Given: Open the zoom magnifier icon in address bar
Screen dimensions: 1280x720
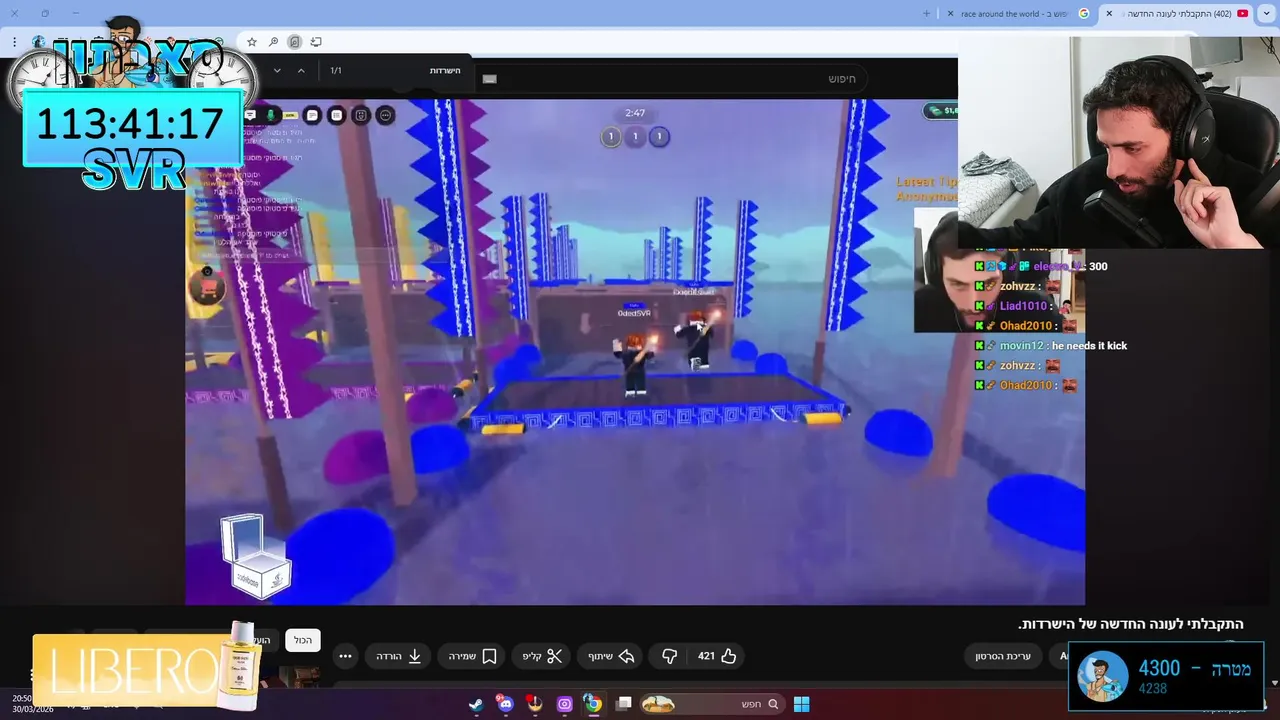Looking at the screenshot, I should (273, 42).
